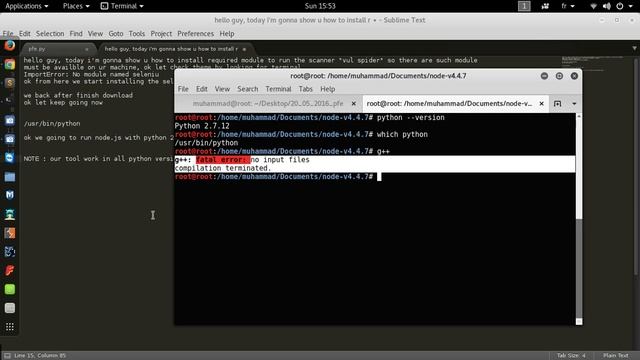This screenshot has height=360, width=640.
Task: Launch the orange Burp Suite dock icon
Action: tap(10, 233)
